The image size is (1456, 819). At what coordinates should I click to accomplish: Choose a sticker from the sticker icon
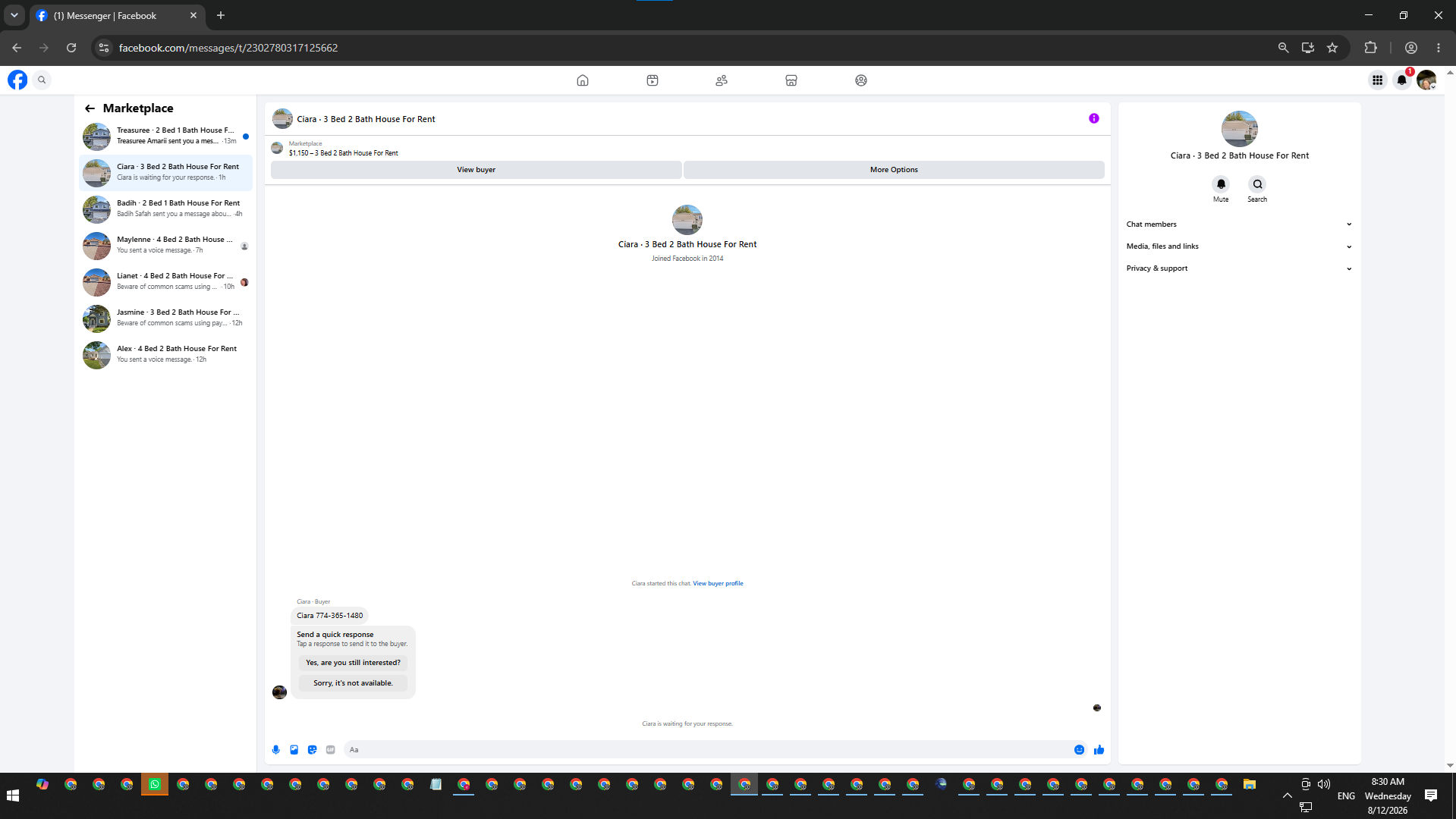(313, 750)
